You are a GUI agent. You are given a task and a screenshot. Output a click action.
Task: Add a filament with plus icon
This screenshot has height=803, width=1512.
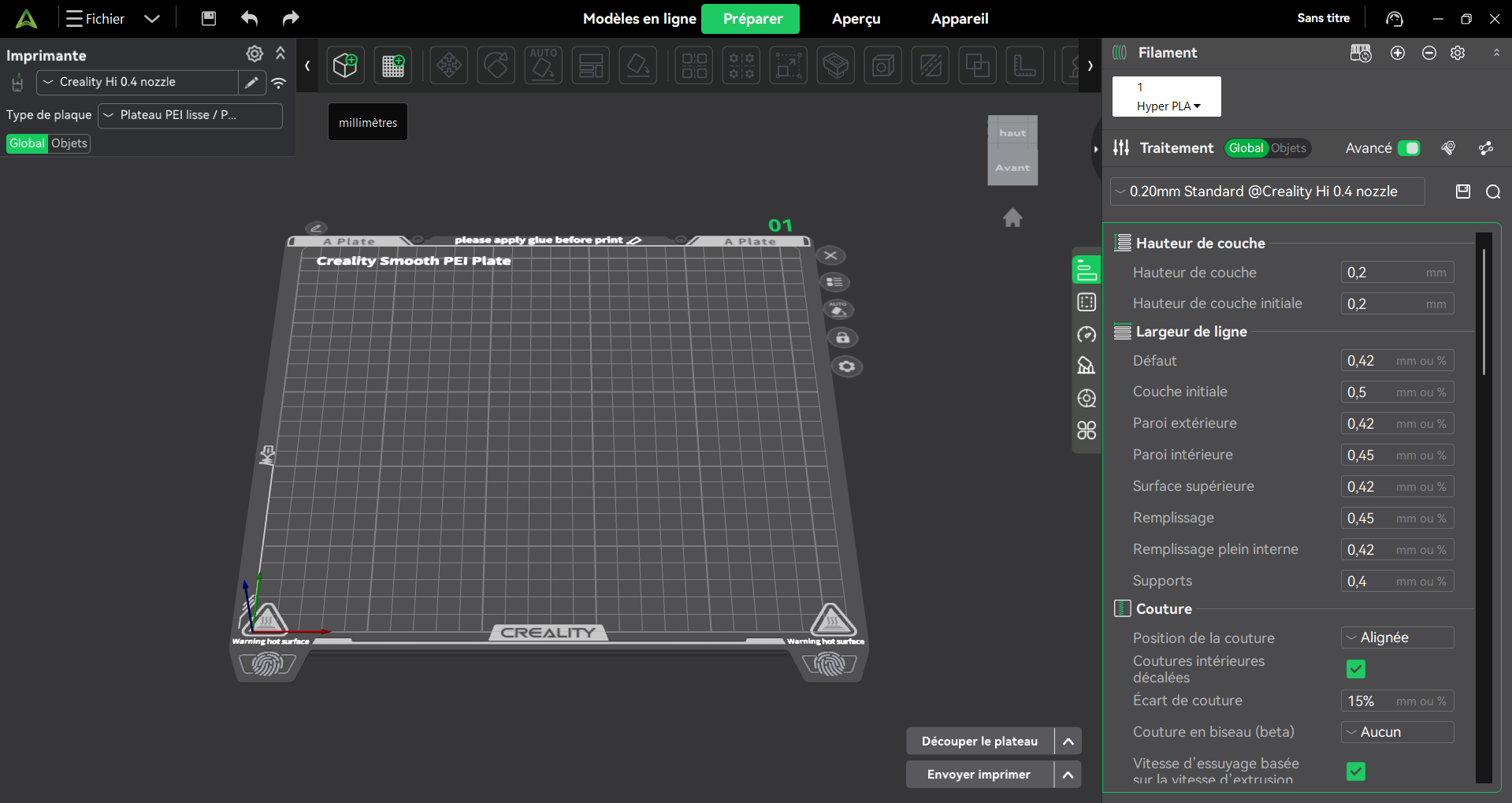[1398, 53]
